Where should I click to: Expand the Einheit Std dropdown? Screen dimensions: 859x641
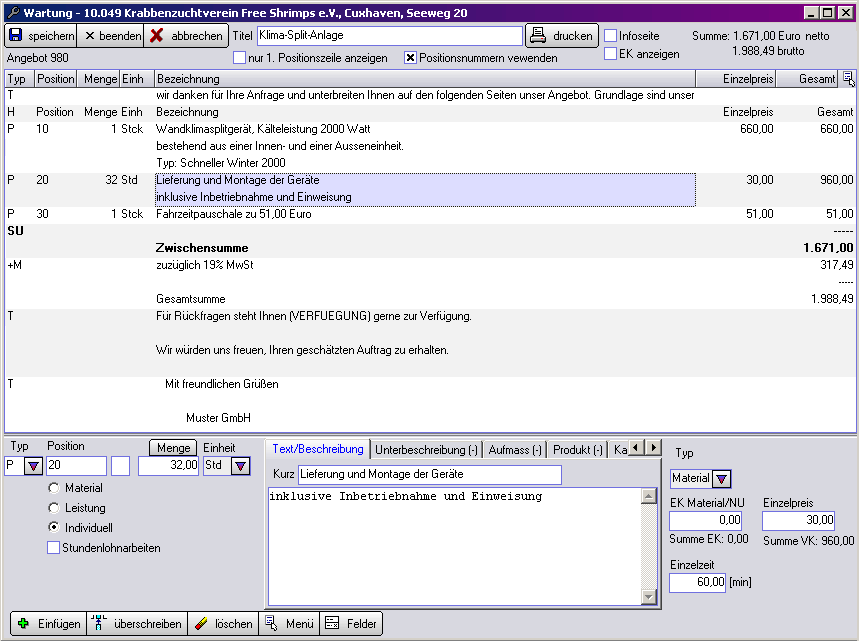point(240,466)
